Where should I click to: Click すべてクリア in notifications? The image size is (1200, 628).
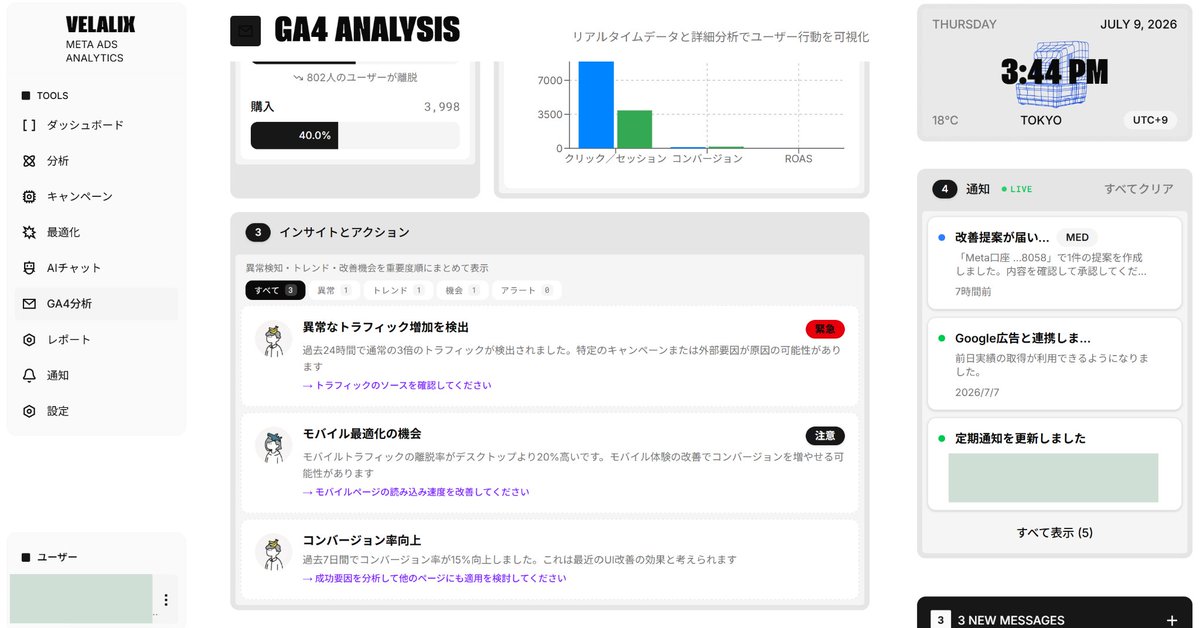[1139, 189]
